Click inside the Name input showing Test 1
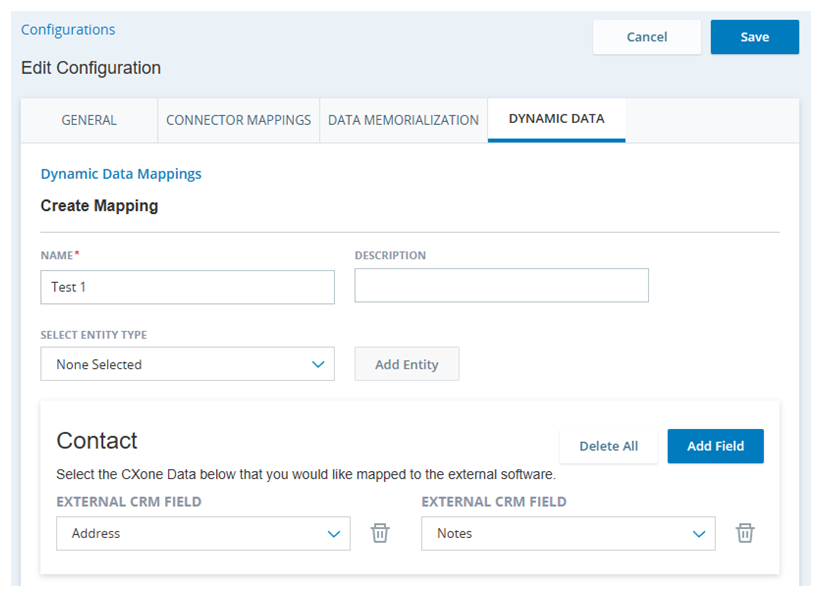823x598 pixels. coord(187,287)
